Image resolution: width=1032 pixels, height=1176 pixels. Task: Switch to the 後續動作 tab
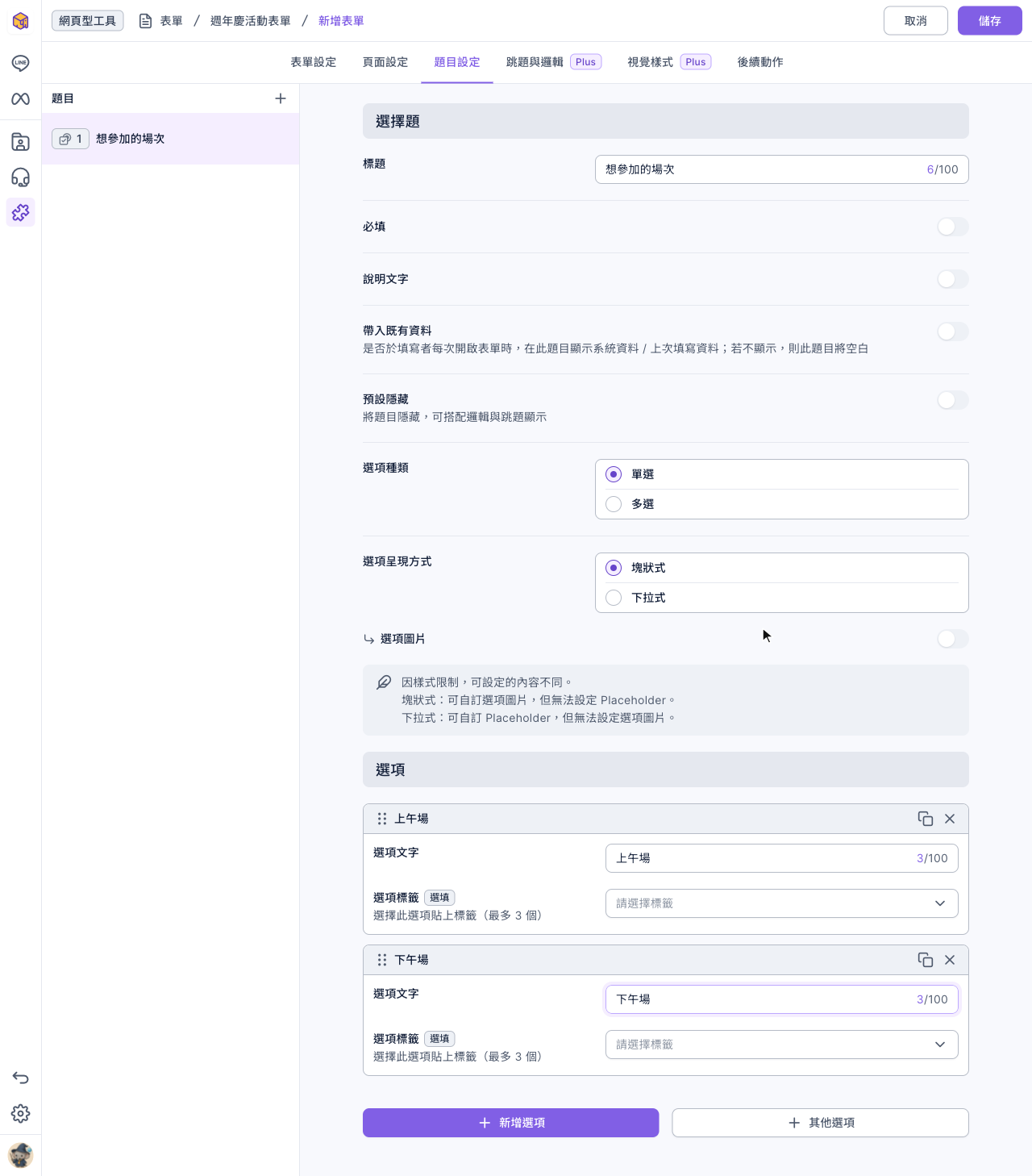760,62
